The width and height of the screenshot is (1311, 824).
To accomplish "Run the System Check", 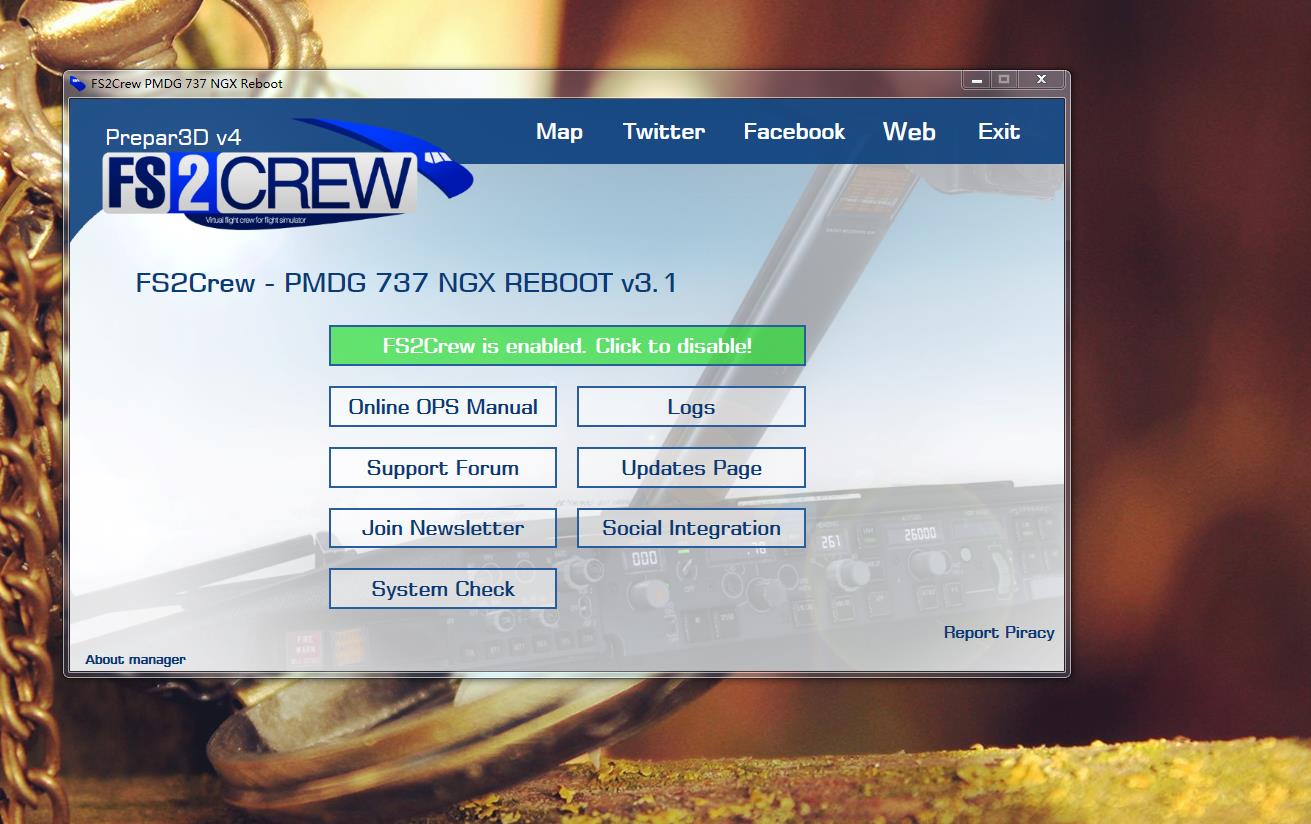I will pos(443,589).
